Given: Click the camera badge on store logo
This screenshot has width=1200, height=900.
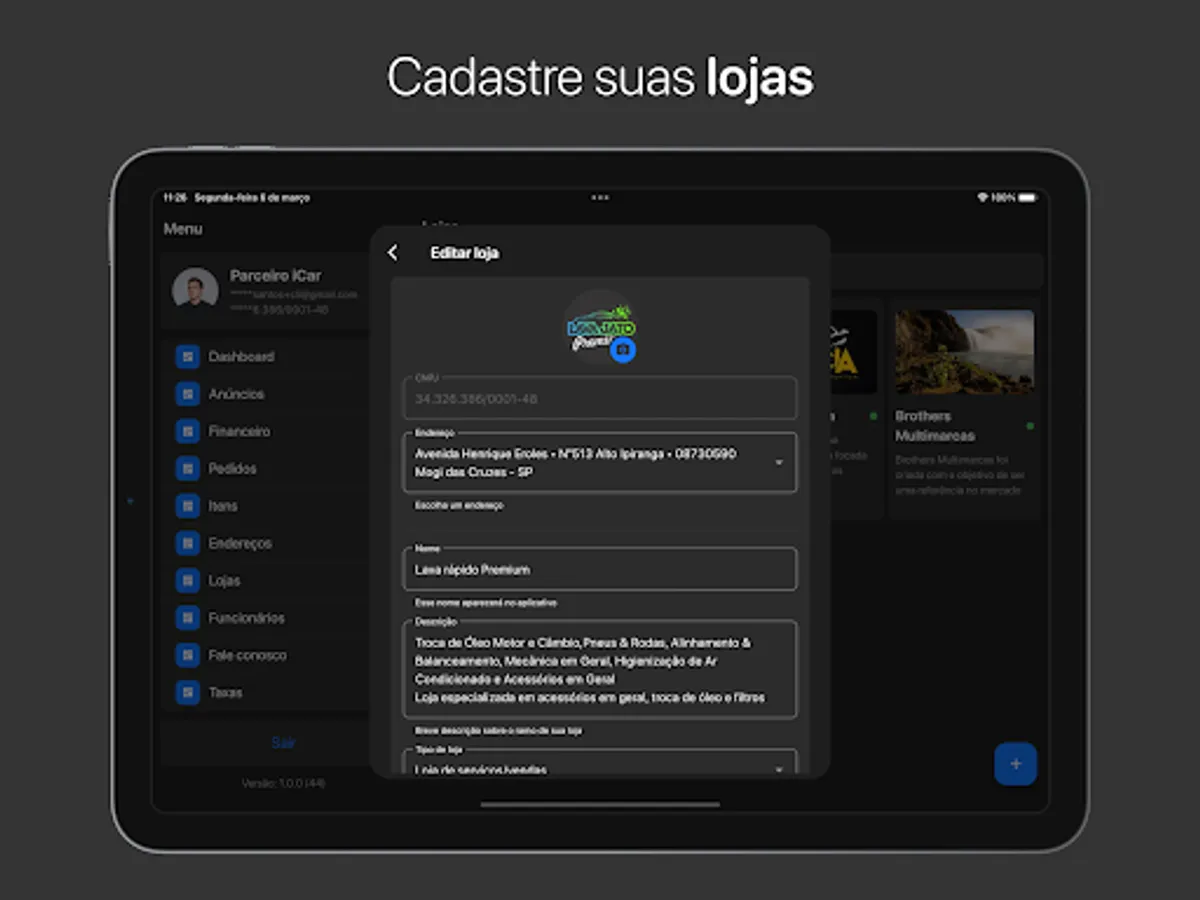Looking at the screenshot, I should 622,349.
